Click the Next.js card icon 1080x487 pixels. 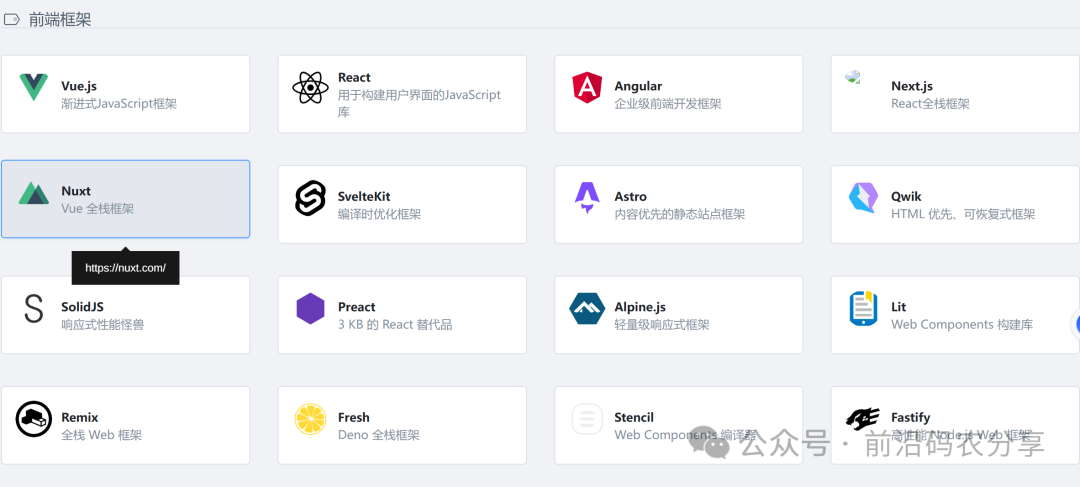point(853,77)
